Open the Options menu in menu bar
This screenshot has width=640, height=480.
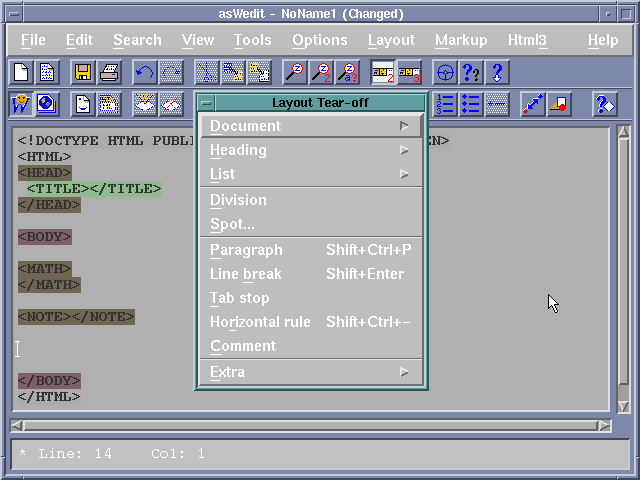point(319,40)
